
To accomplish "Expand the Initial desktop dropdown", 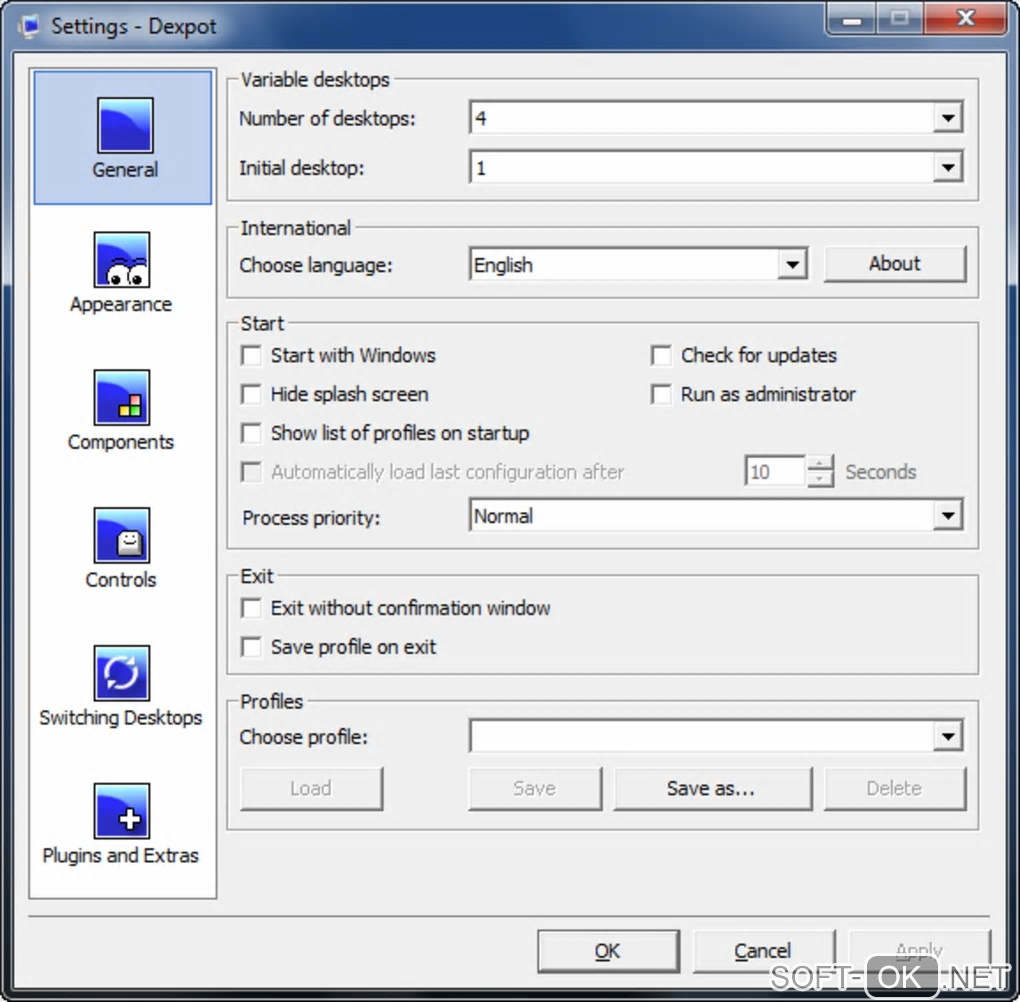I will point(948,168).
